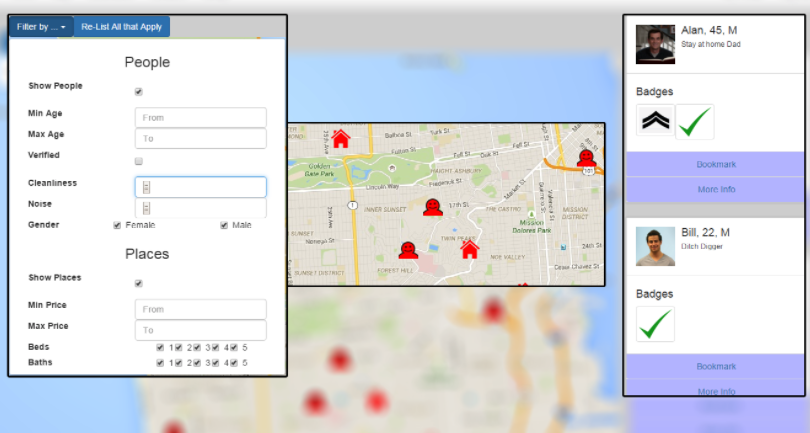Focus the Min Price From field
Screen dimensions: 810x433
(x=200, y=309)
